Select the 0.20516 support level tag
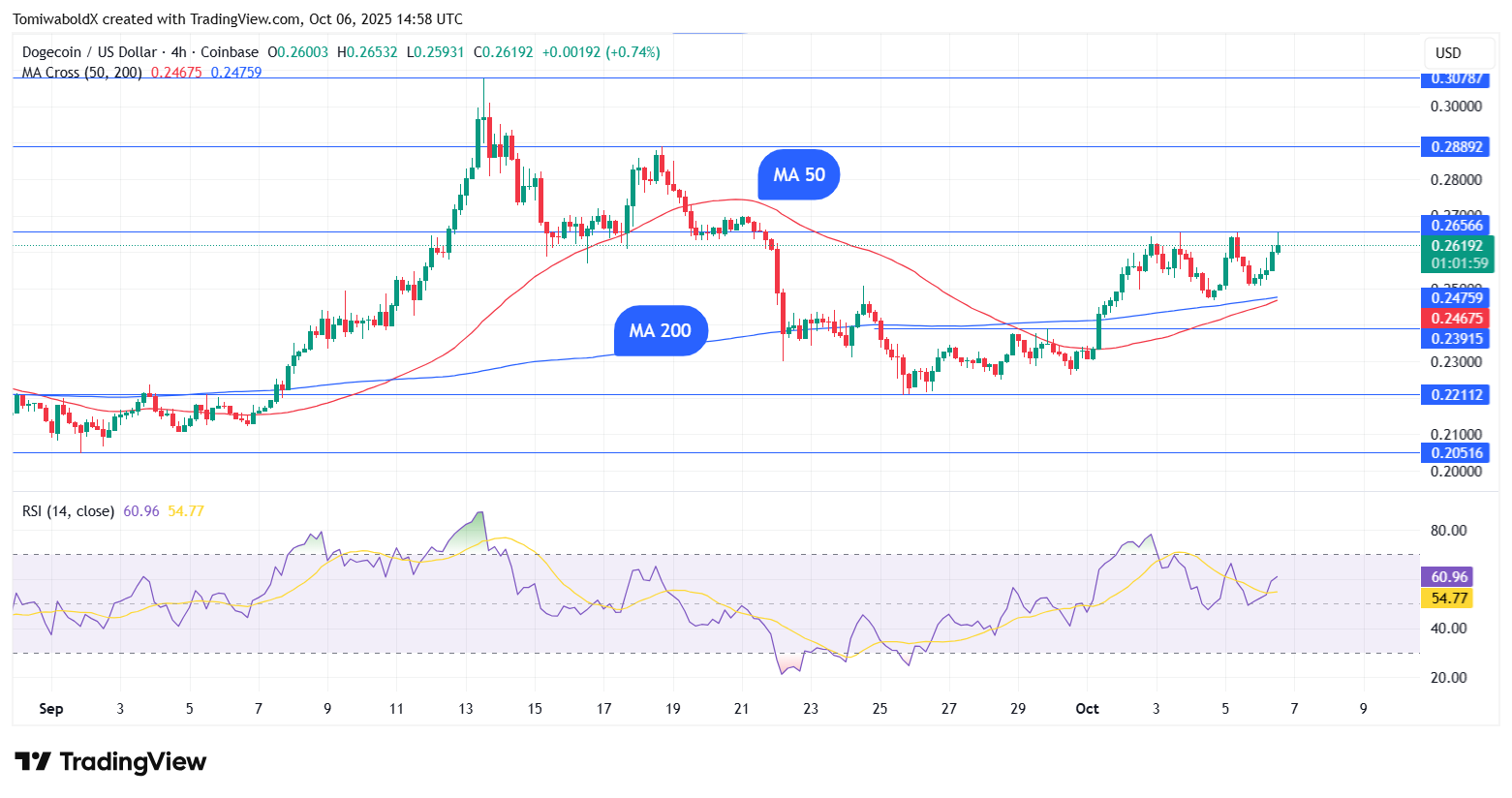Viewport: 1512px width, 798px height. pyautogui.click(x=1456, y=453)
